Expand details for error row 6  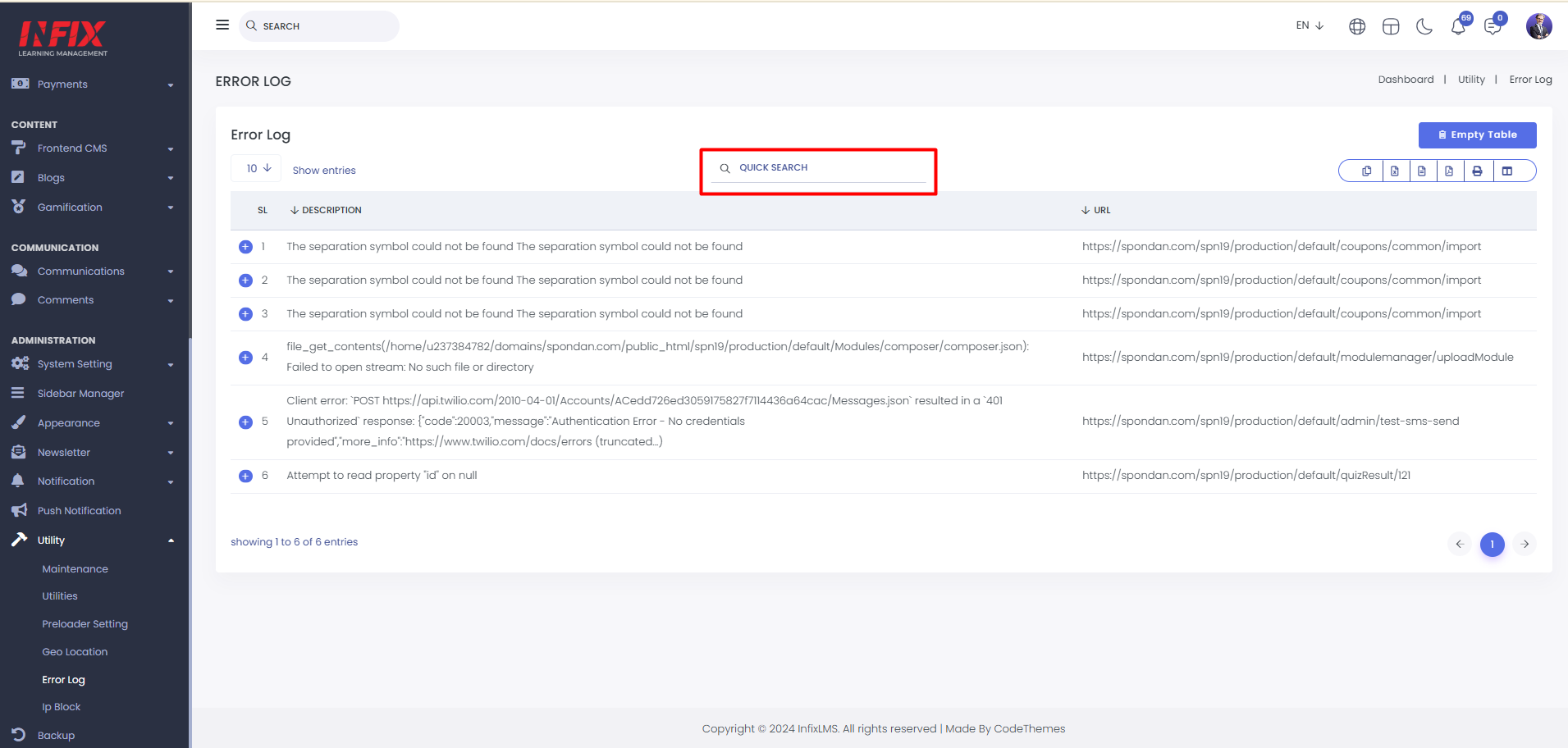click(245, 476)
